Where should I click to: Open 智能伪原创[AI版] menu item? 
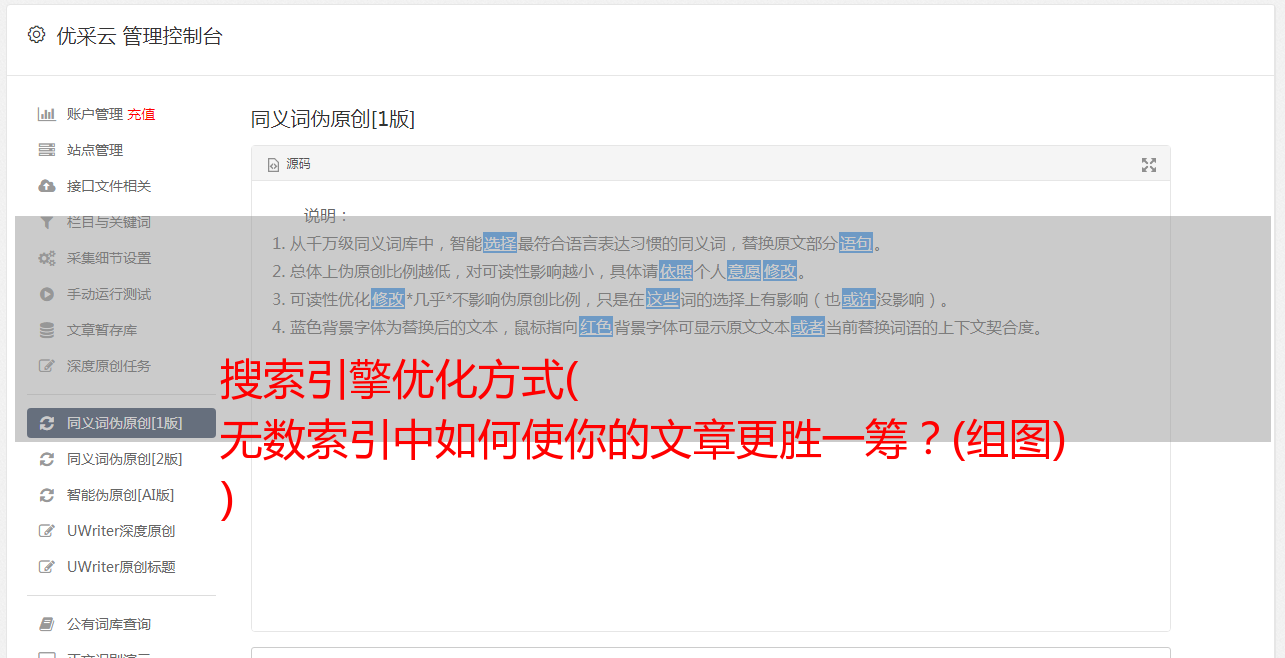[x=121, y=495]
